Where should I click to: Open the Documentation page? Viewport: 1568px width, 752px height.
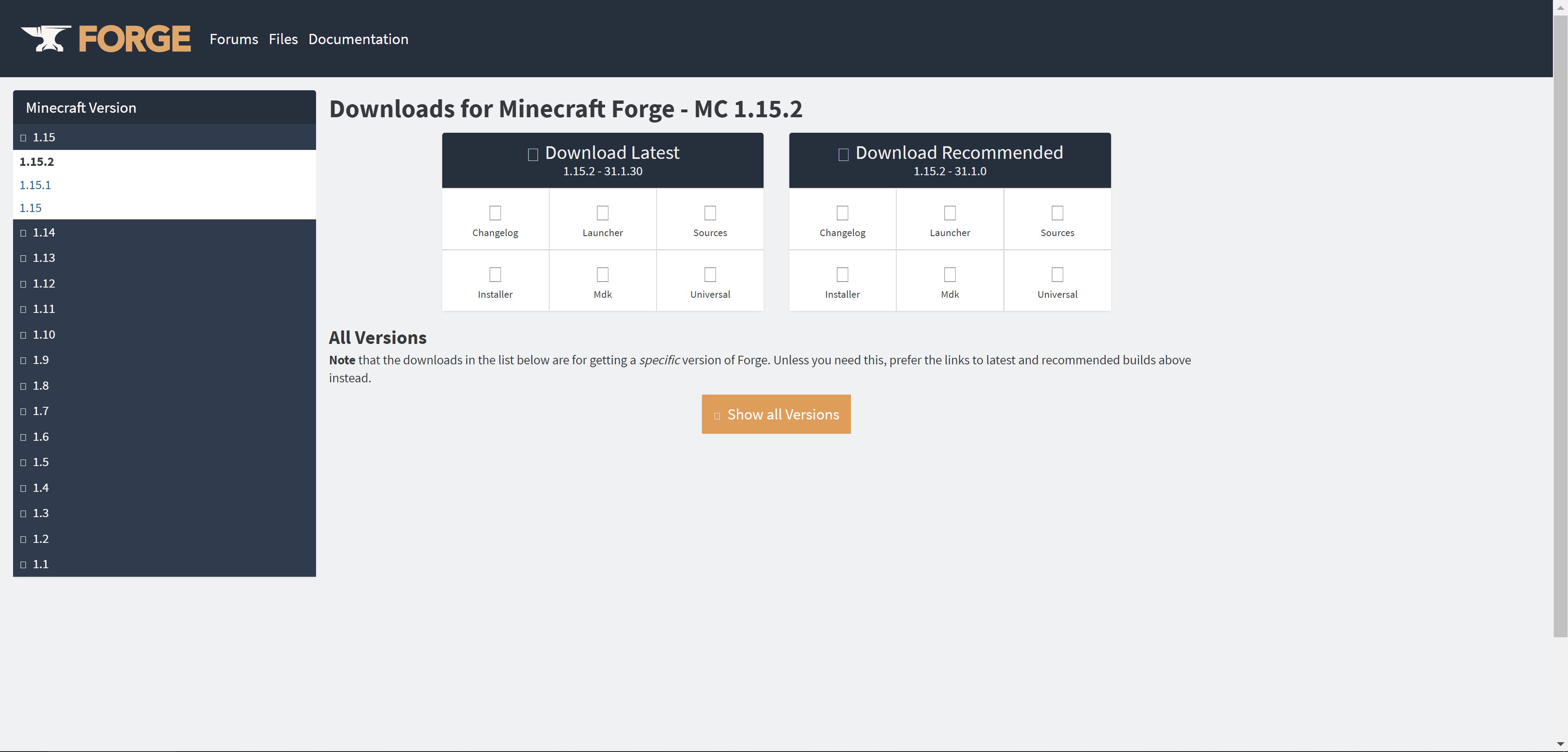359,39
